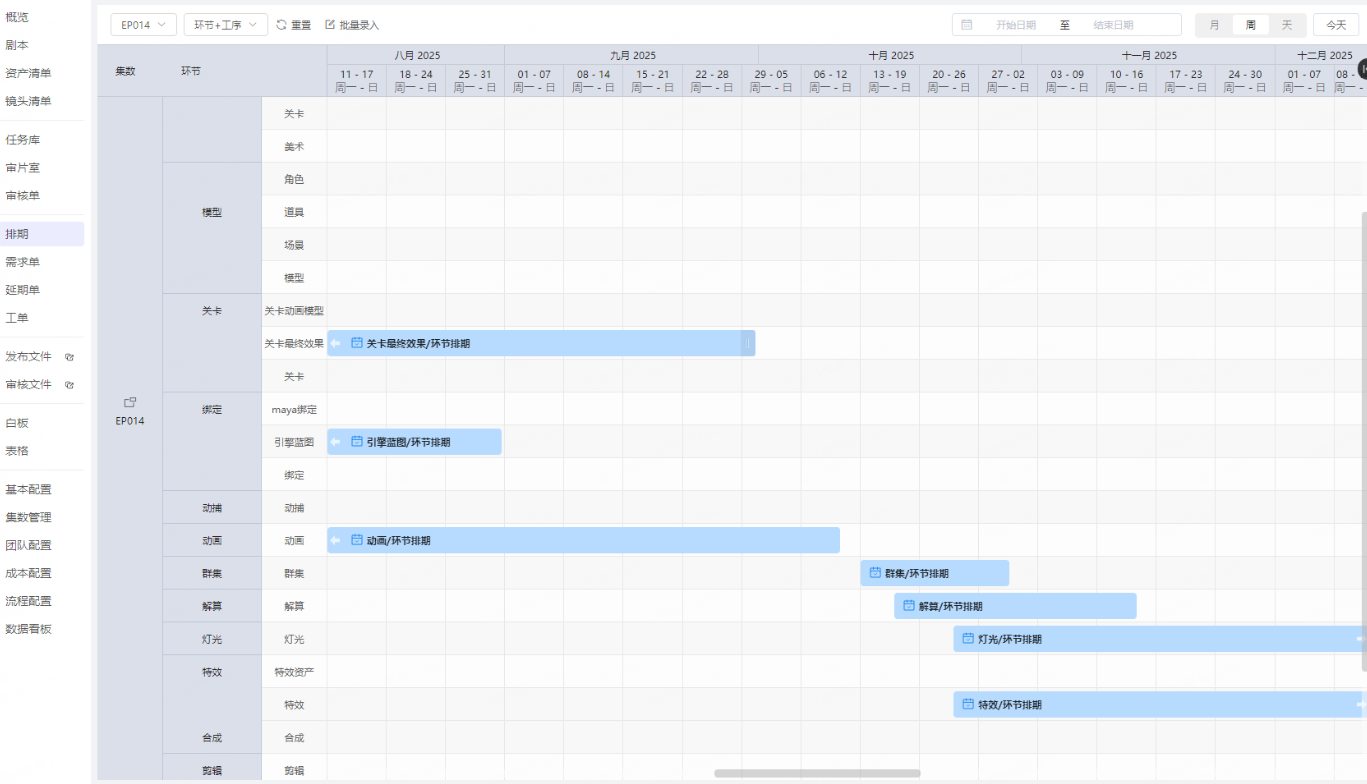
Task: Click the reset (重置) refresh icon
Action: pyautogui.click(x=281, y=25)
